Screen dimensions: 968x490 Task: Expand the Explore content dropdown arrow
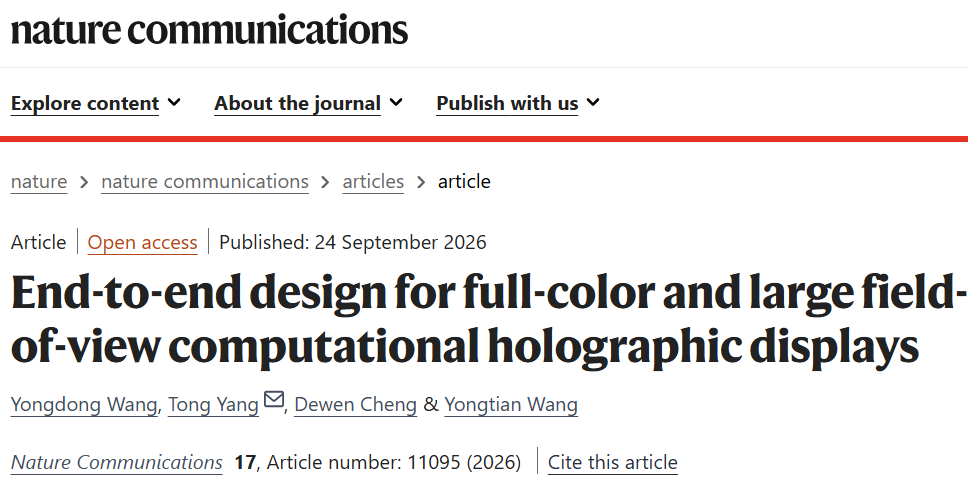175,102
